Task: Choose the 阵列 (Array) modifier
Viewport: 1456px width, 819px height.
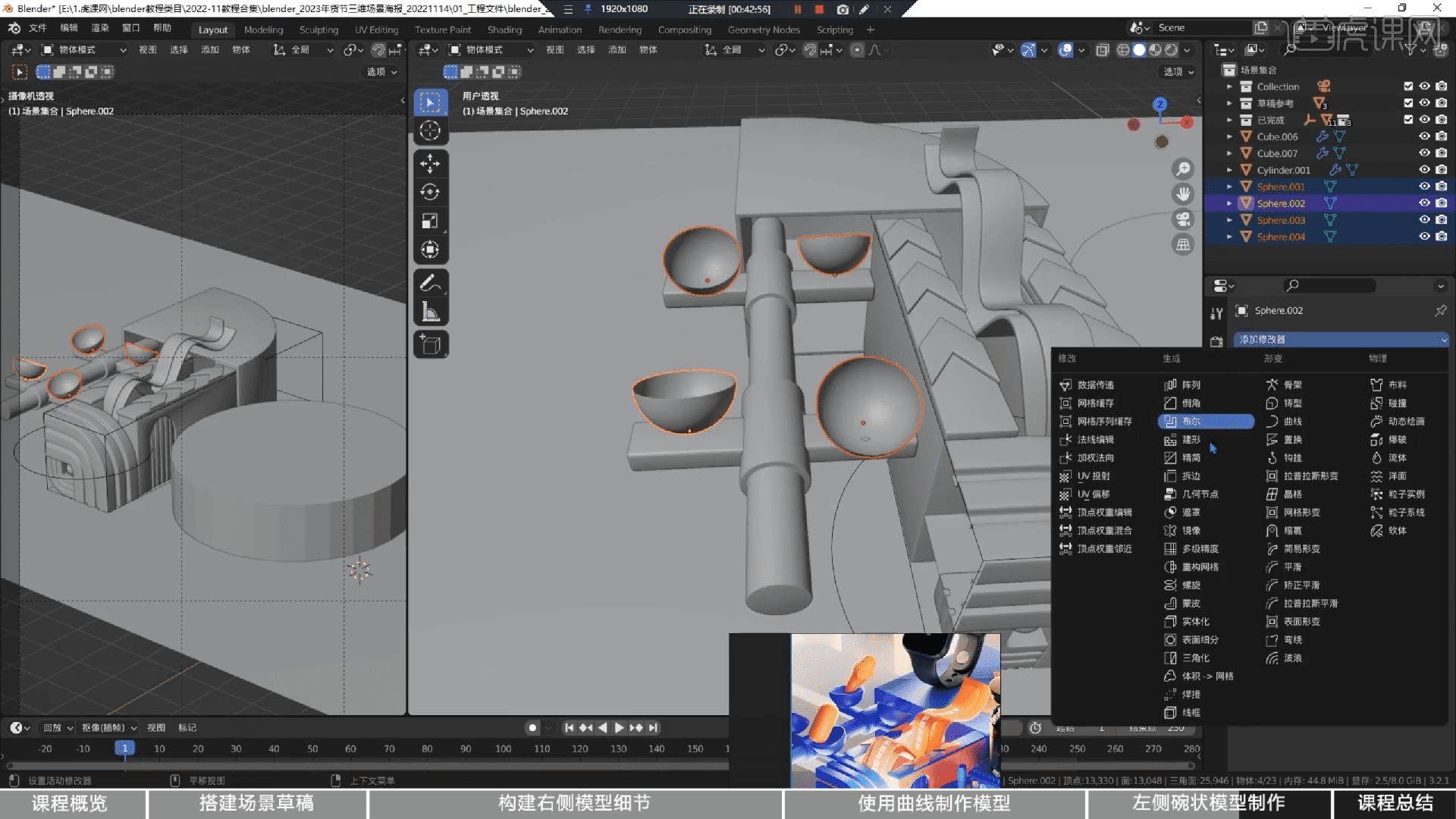Action: pos(1207,385)
